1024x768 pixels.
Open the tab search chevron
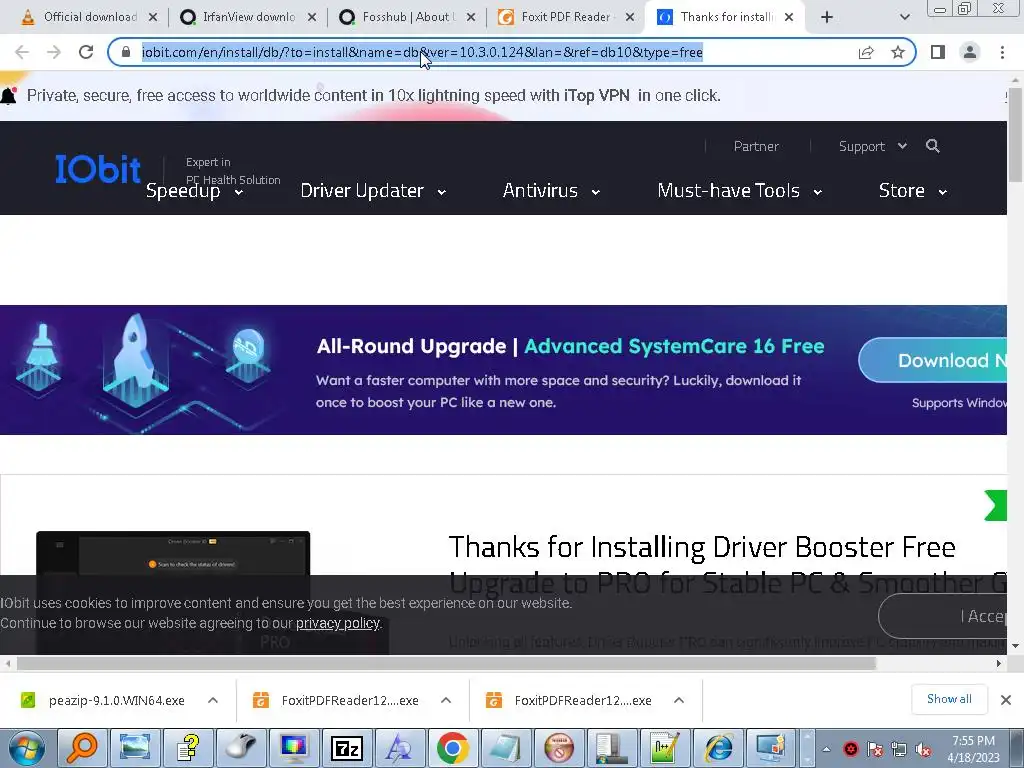[x=904, y=17]
